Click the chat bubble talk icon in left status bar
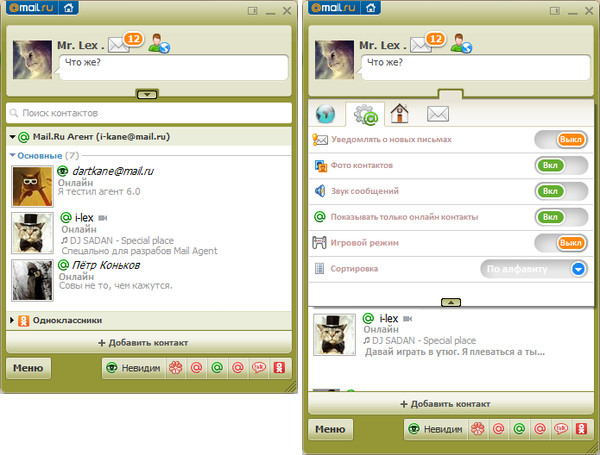 click(259, 368)
